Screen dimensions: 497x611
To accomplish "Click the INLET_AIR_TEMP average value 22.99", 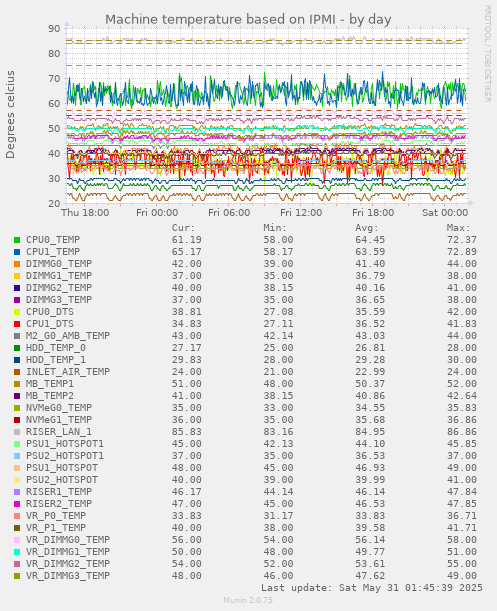I will 370,372.
